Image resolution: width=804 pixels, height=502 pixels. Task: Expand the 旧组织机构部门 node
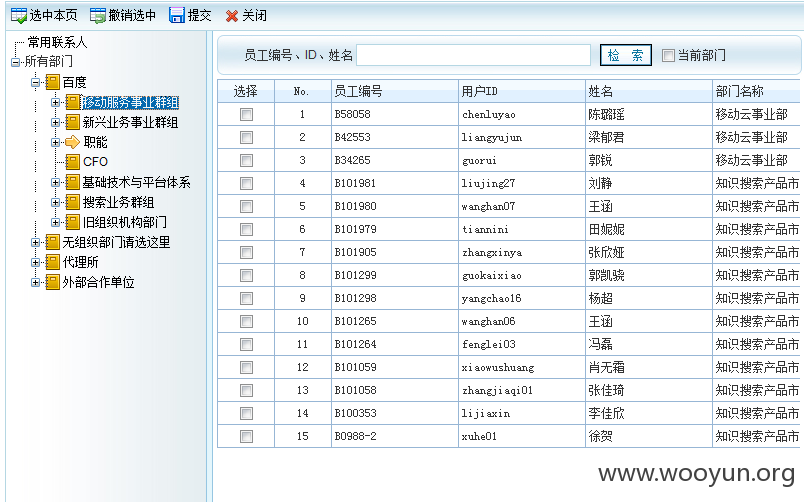click(x=55, y=222)
